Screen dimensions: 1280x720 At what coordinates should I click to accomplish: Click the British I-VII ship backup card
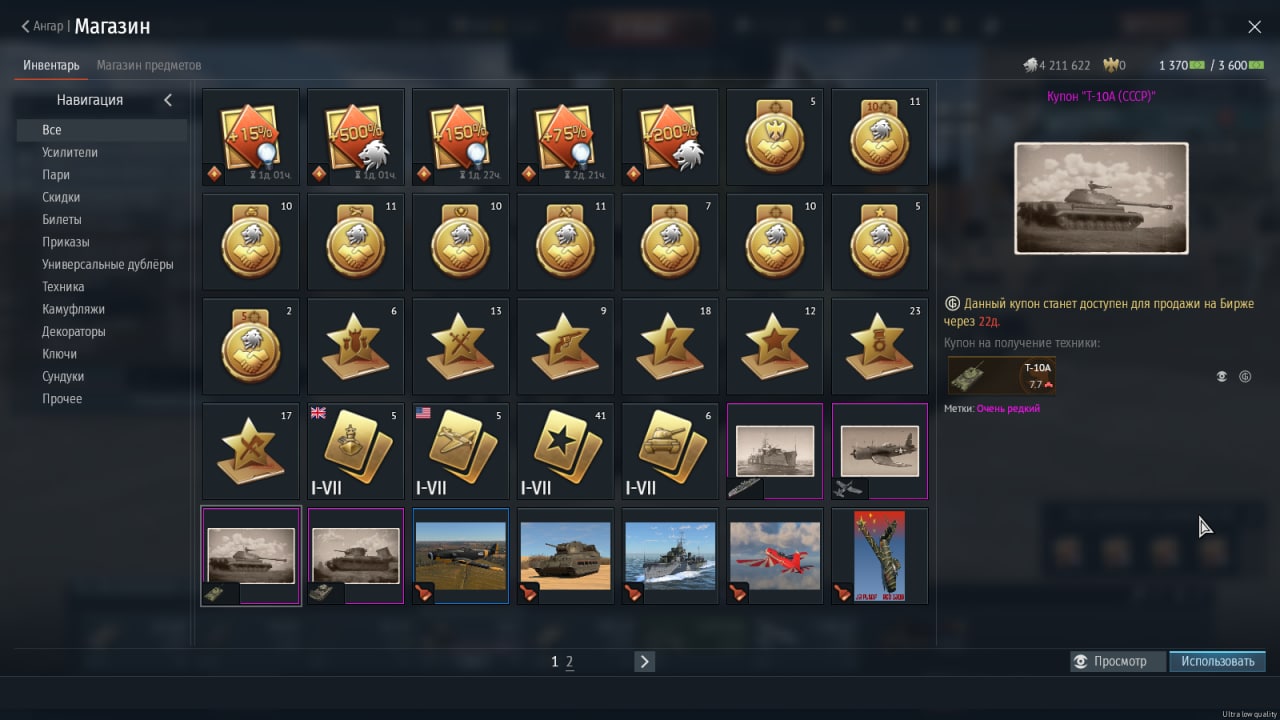(x=356, y=451)
